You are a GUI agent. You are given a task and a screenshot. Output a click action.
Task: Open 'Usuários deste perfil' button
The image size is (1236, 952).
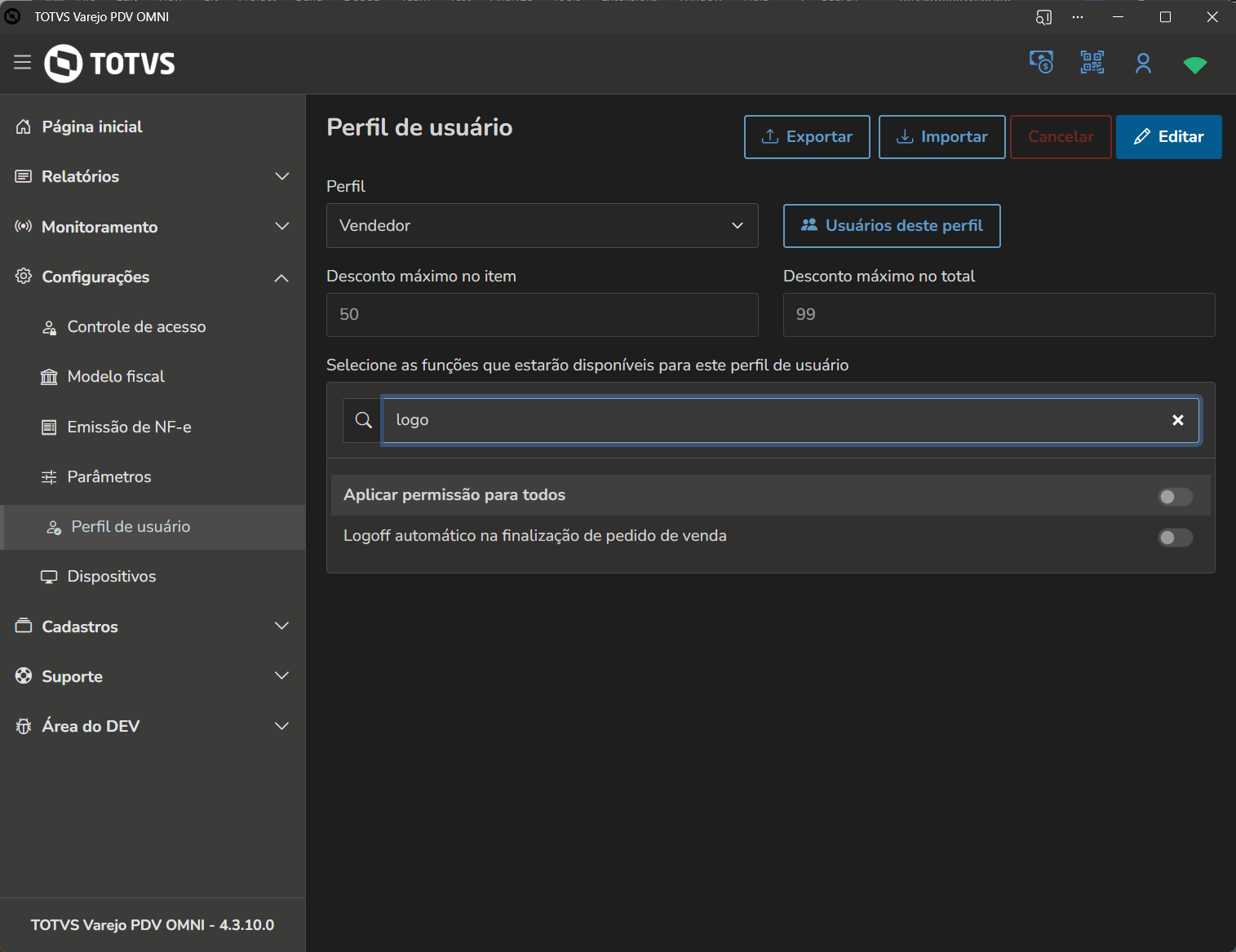[x=892, y=226]
